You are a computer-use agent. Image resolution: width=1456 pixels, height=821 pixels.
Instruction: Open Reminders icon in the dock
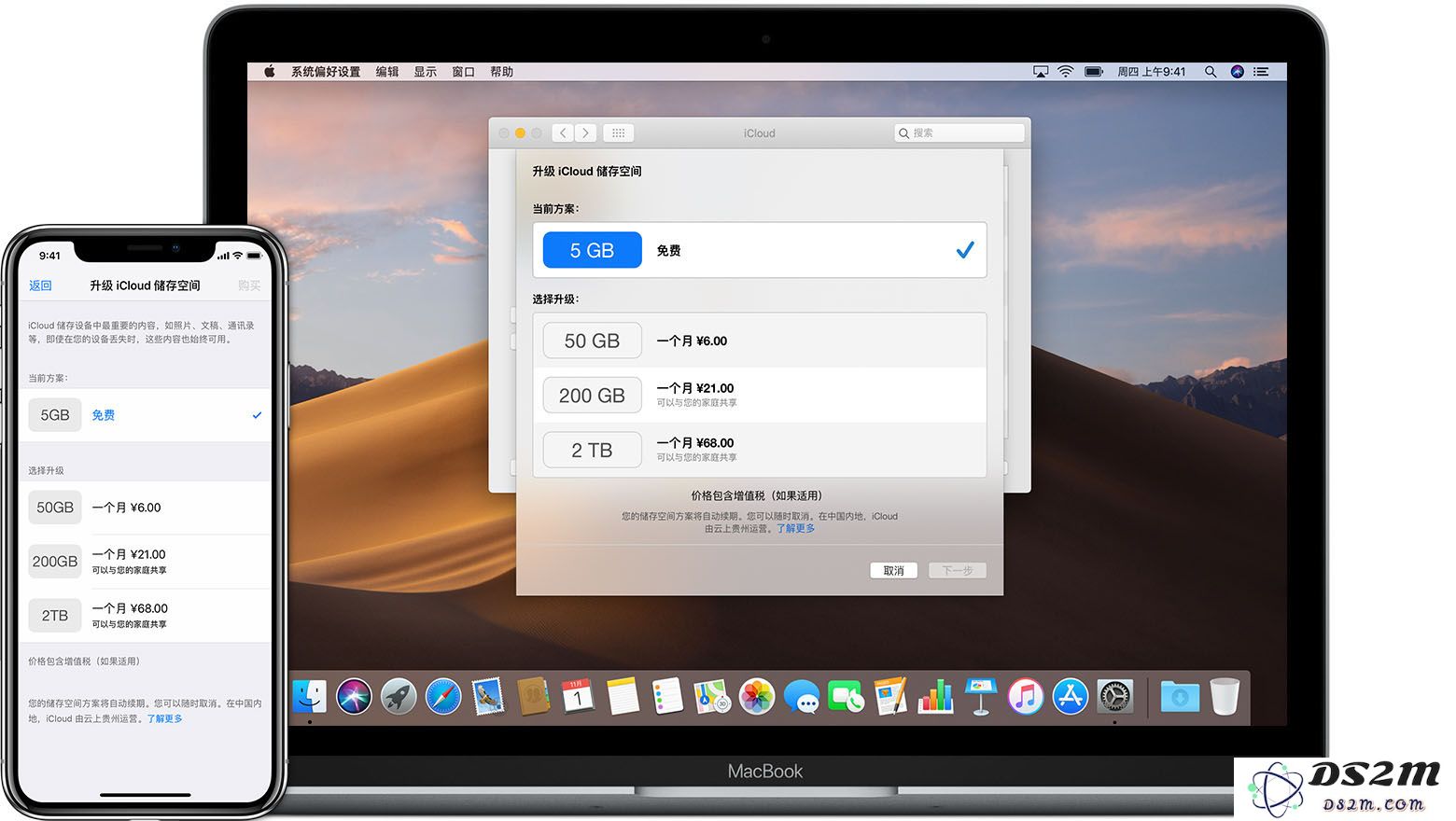coord(667,697)
